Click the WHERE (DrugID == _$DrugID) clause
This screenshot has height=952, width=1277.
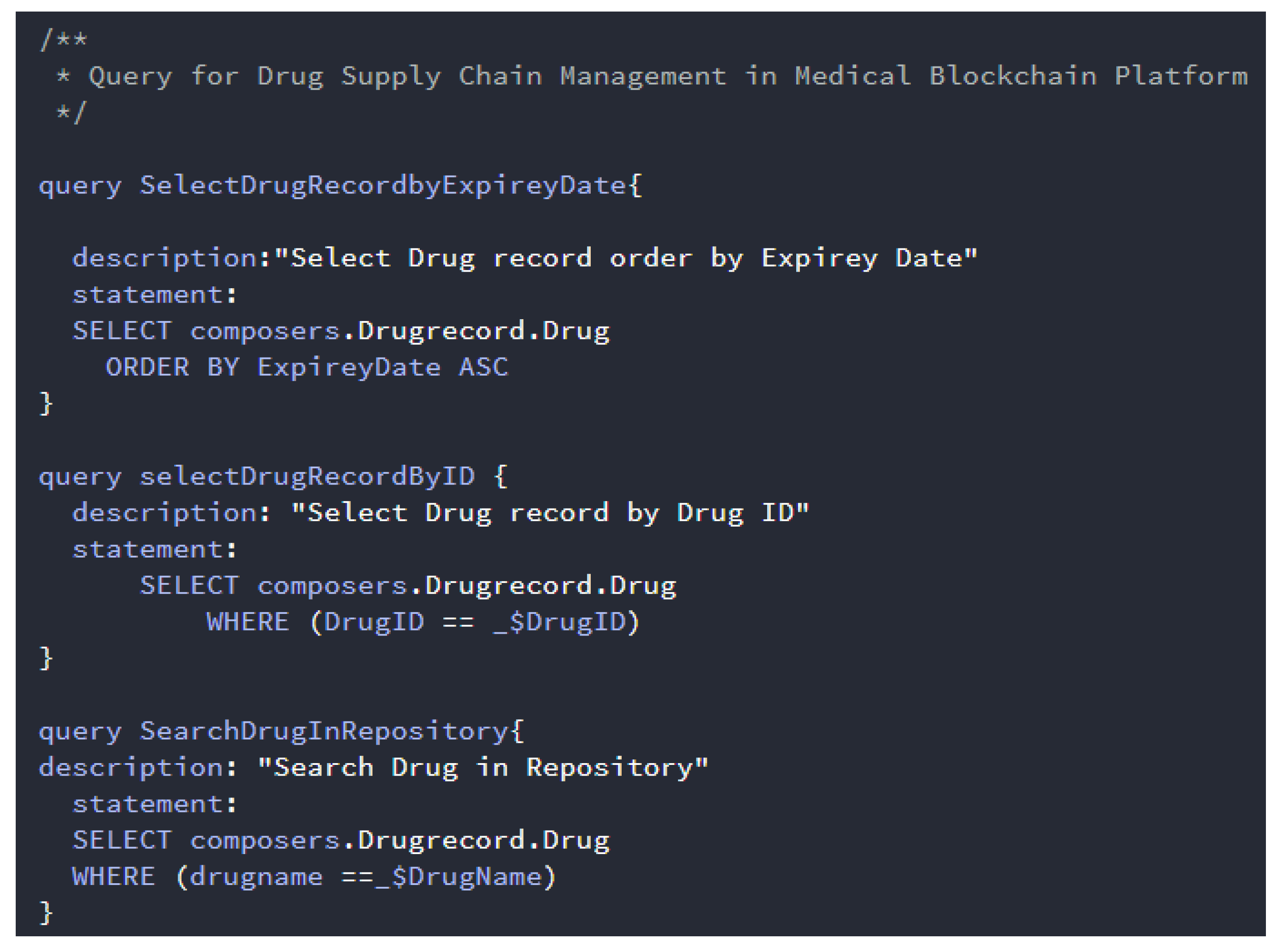(x=423, y=622)
